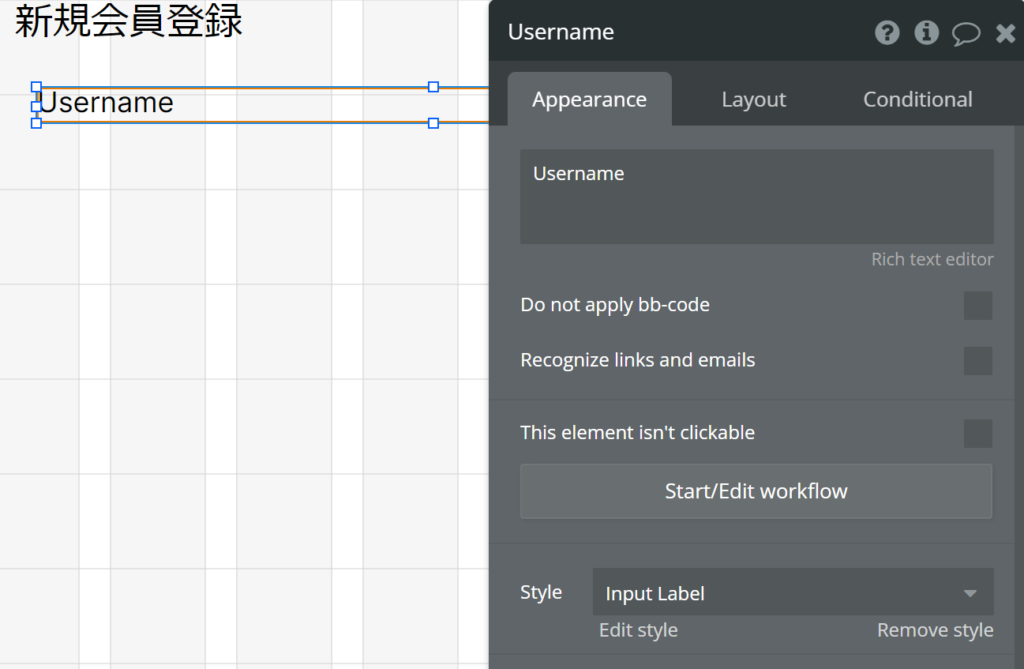This screenshot has width=1024, height=669.
Task: Switch to the Layout tab
Action: (754, 99)
